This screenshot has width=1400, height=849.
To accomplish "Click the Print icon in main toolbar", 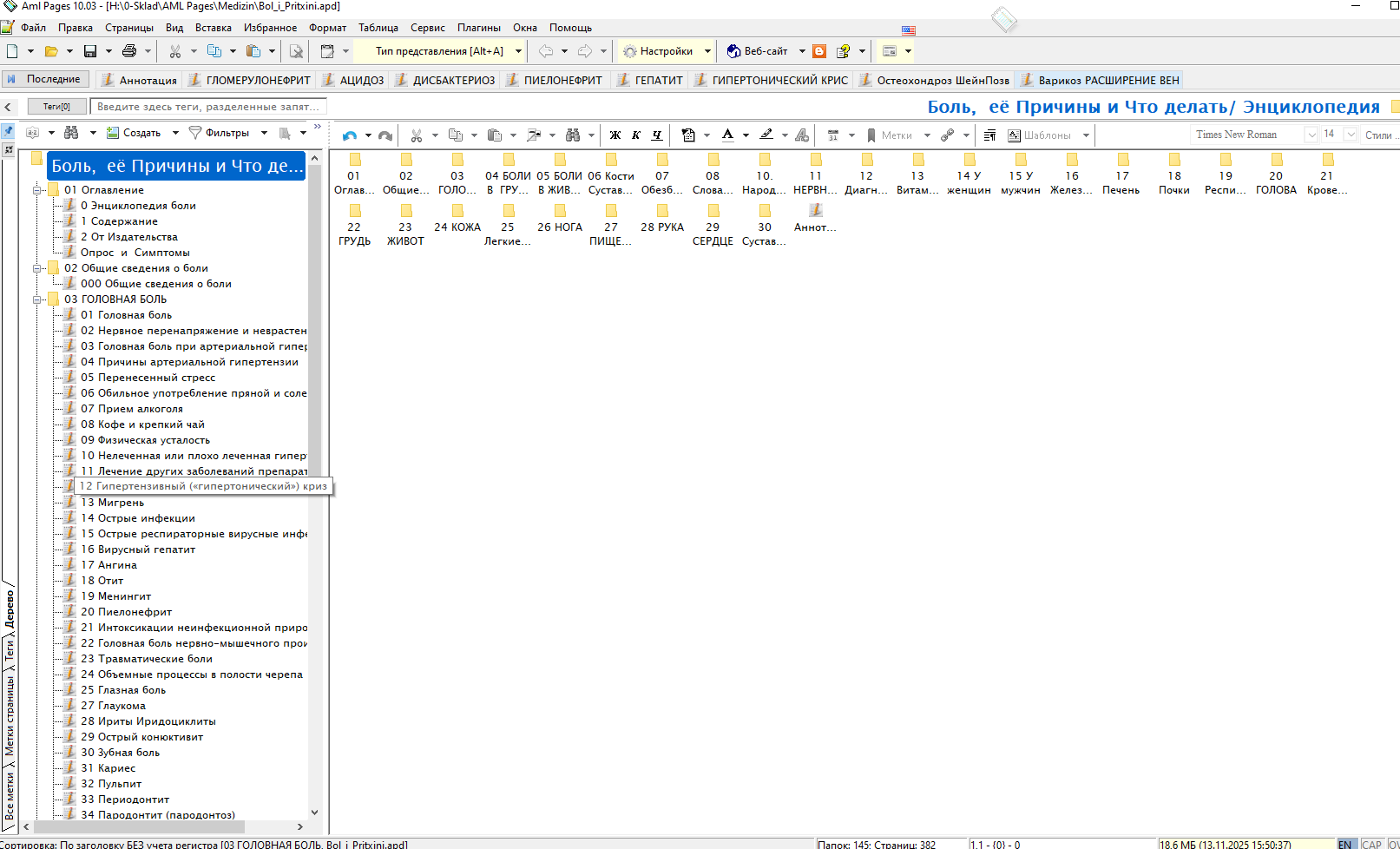I will (x=129, y=51).
